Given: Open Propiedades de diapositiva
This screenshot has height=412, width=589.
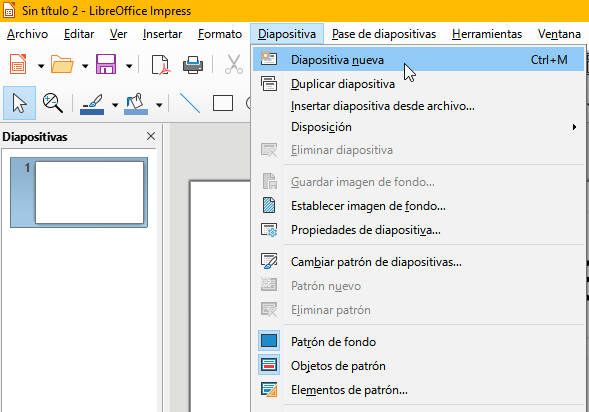Looking at the screenshot, I should point(418,230).
